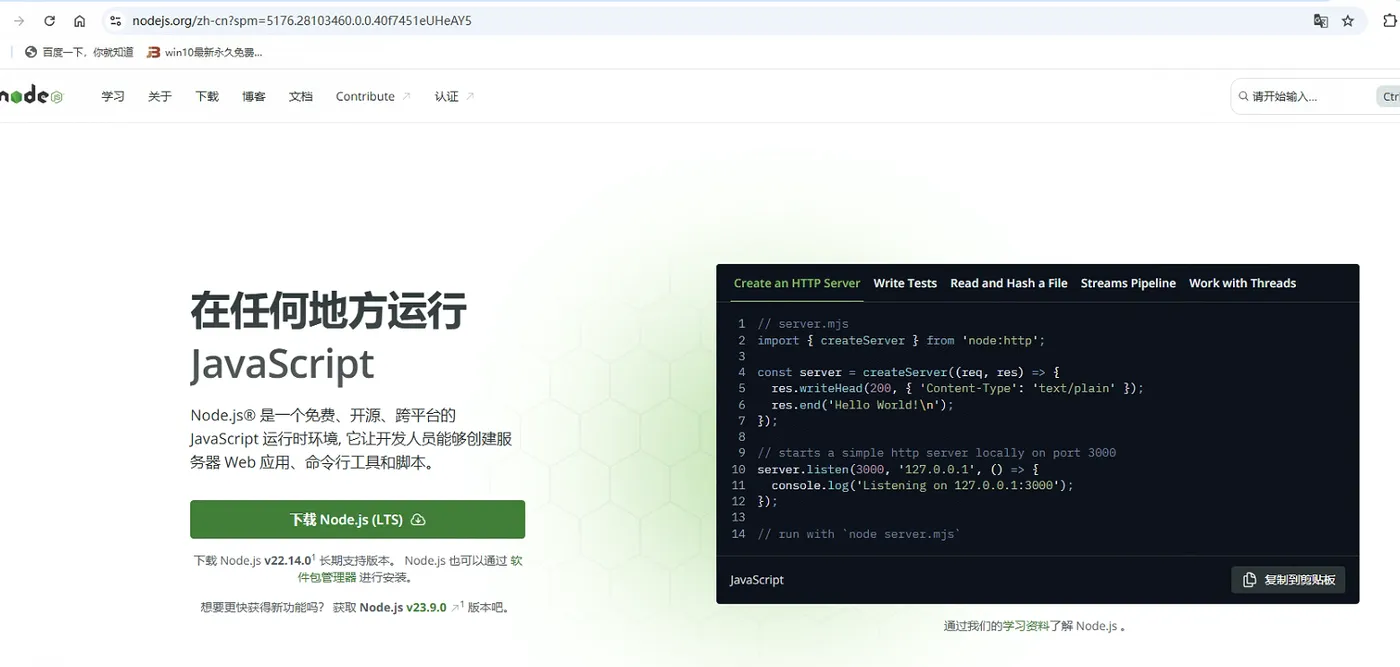This screenshot has width=1400, height=667.
Task: Open site information icon in address bar
Action: pos(115,21)
